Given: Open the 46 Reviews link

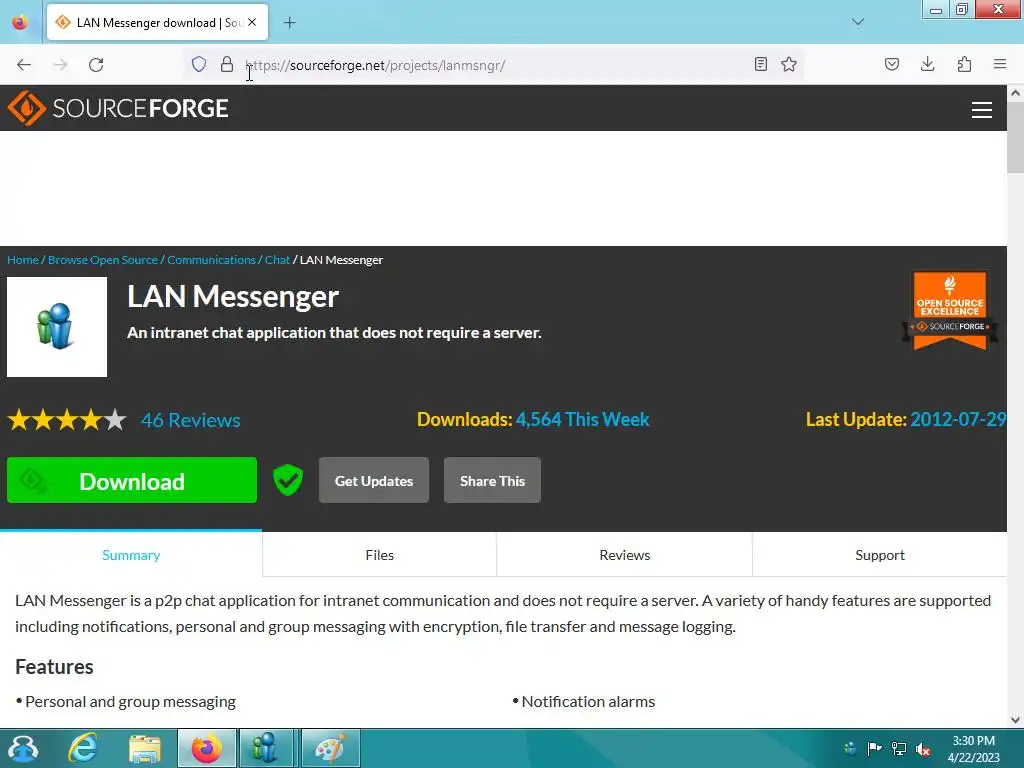Looking at the screenshot, I should point(191,420).
